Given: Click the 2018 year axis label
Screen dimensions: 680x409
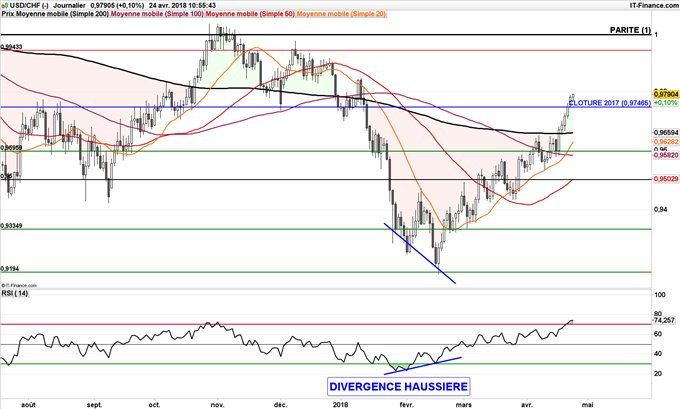Looking at the screenshot, I should click(341, 405).
